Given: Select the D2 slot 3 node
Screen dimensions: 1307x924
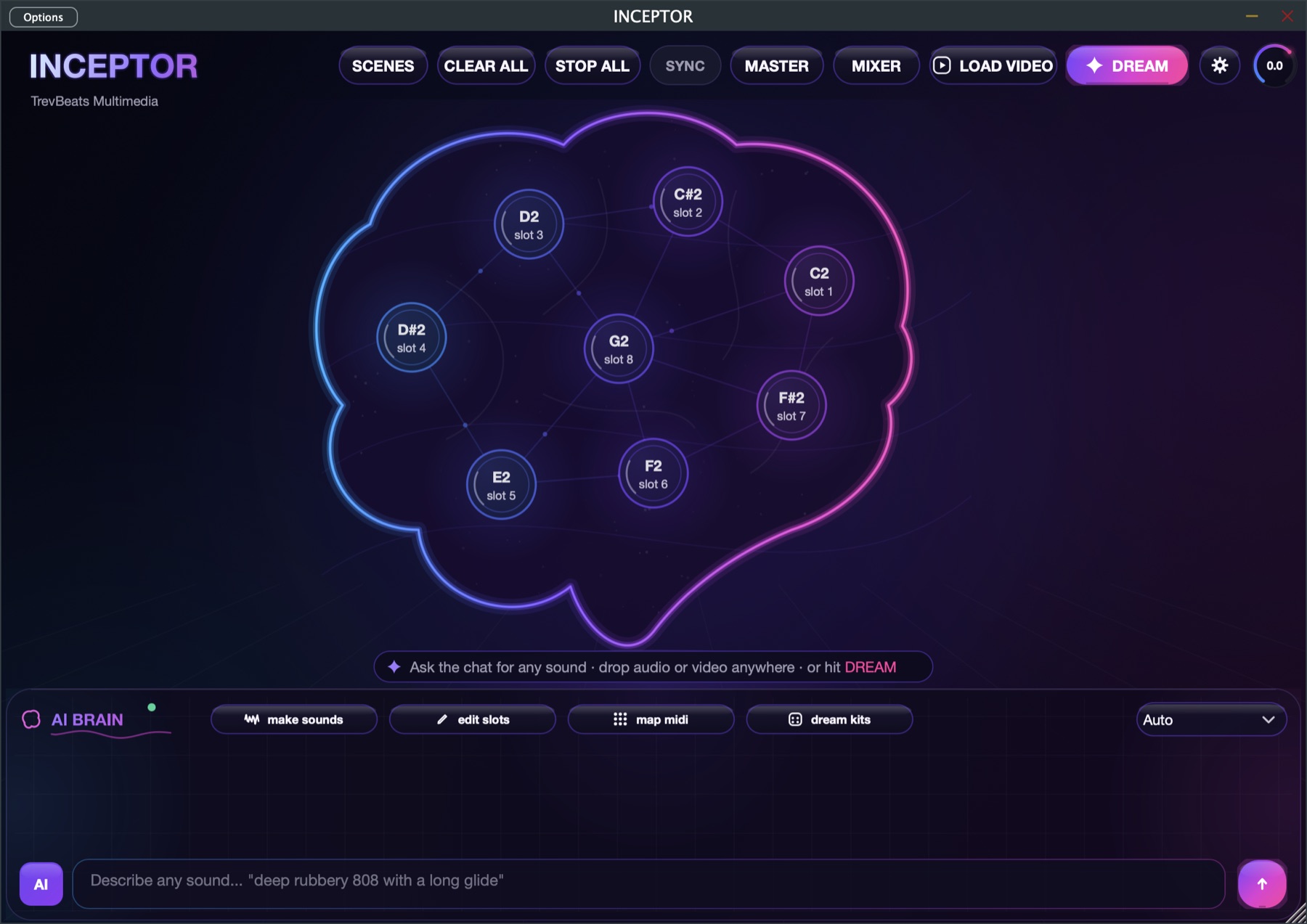Looking at the screenshot, I should 529,224.
